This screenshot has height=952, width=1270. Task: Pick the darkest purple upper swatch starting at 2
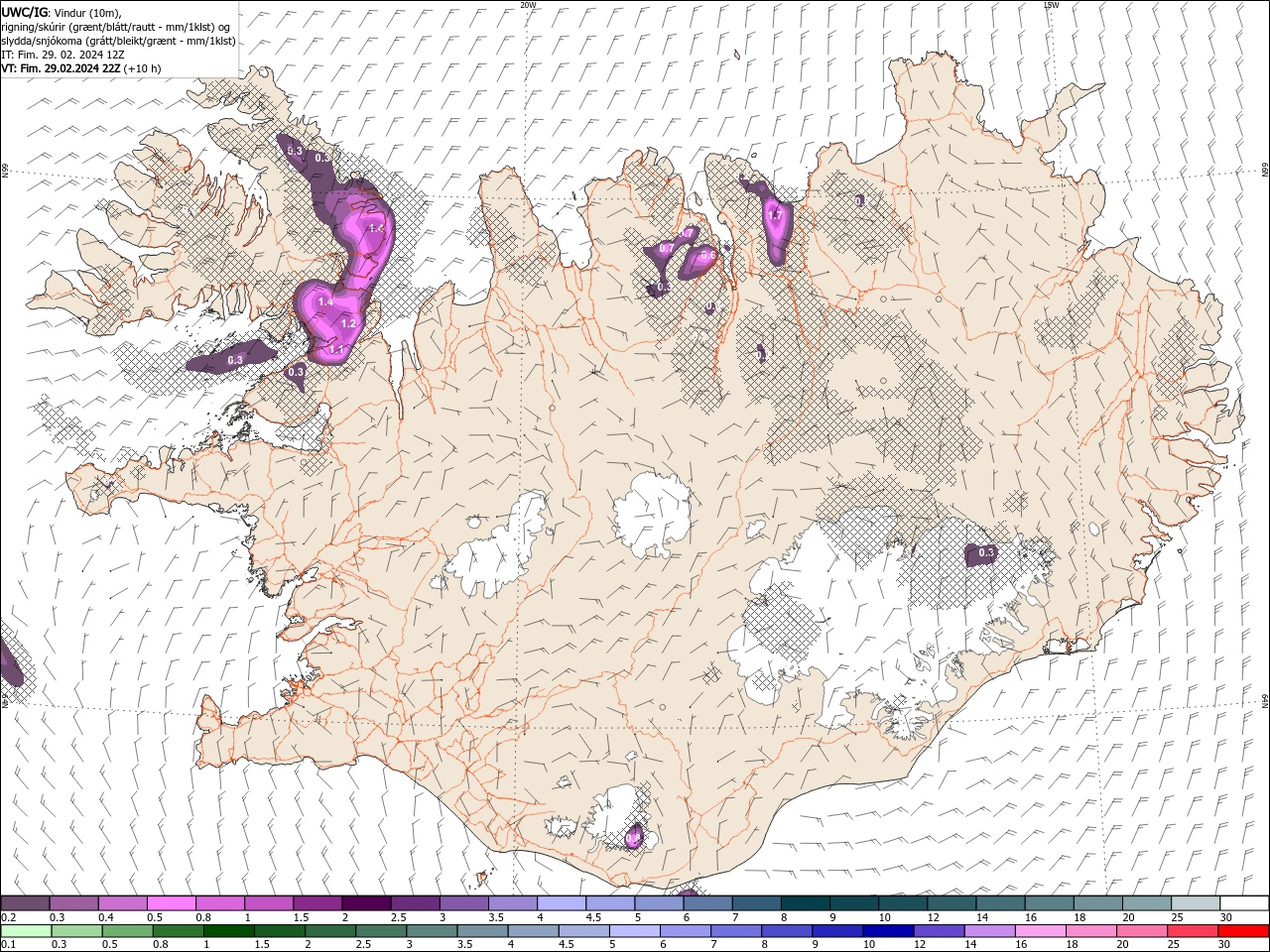366,903
